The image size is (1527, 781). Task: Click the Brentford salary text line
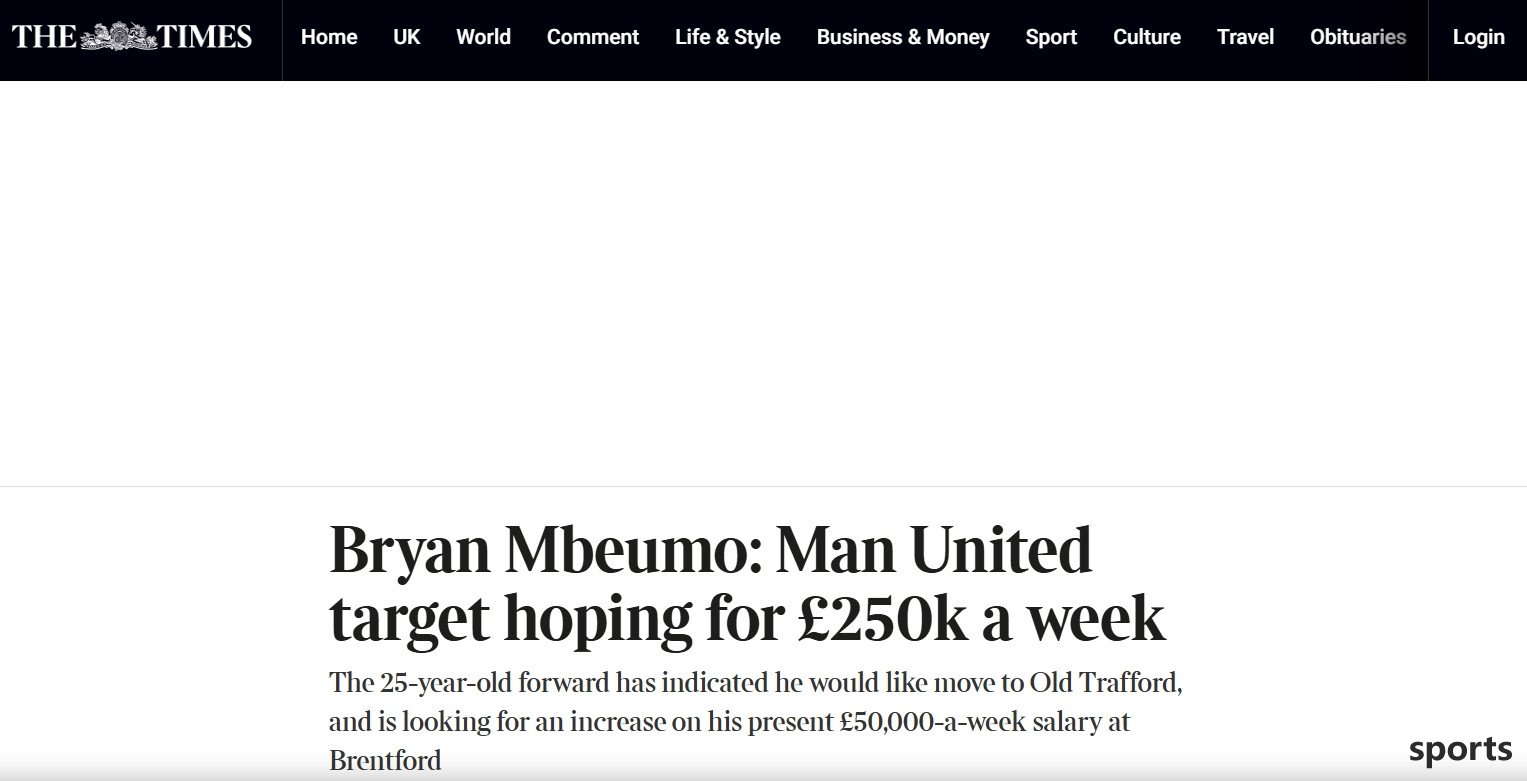730,722
